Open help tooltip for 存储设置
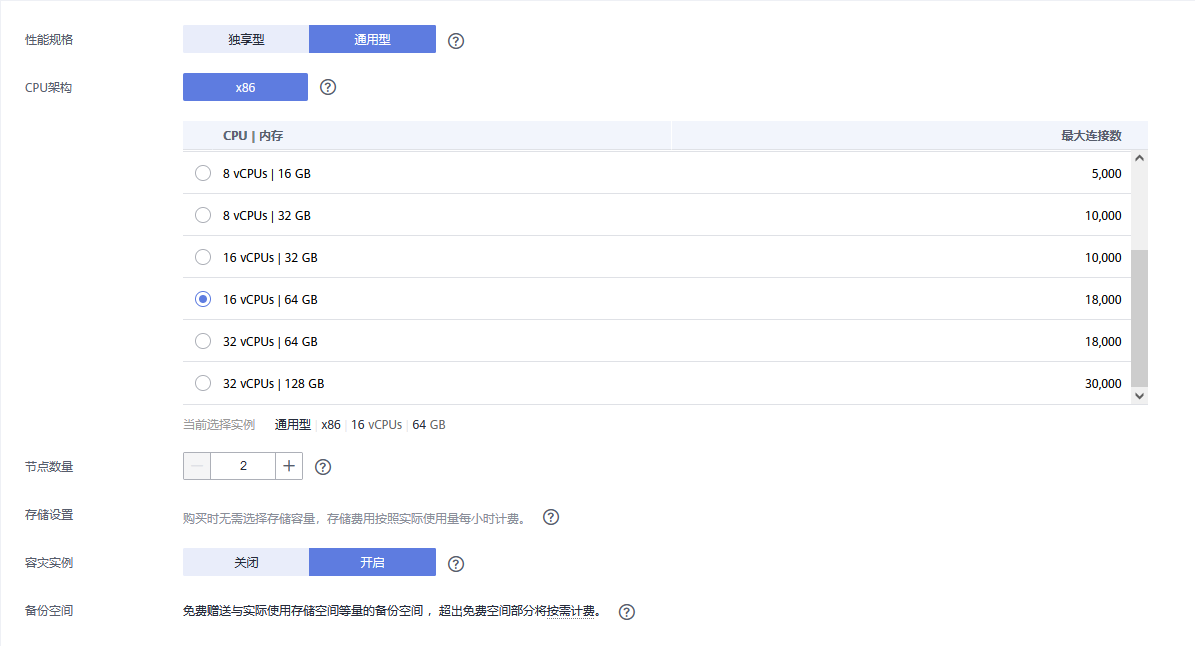 550,517
